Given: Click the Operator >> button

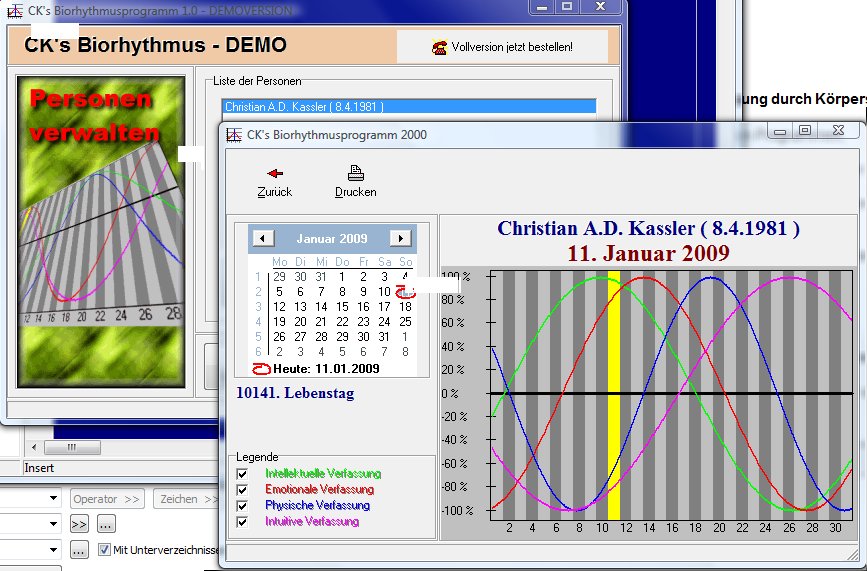Looking at the screenshot, I should coord(107,498).
